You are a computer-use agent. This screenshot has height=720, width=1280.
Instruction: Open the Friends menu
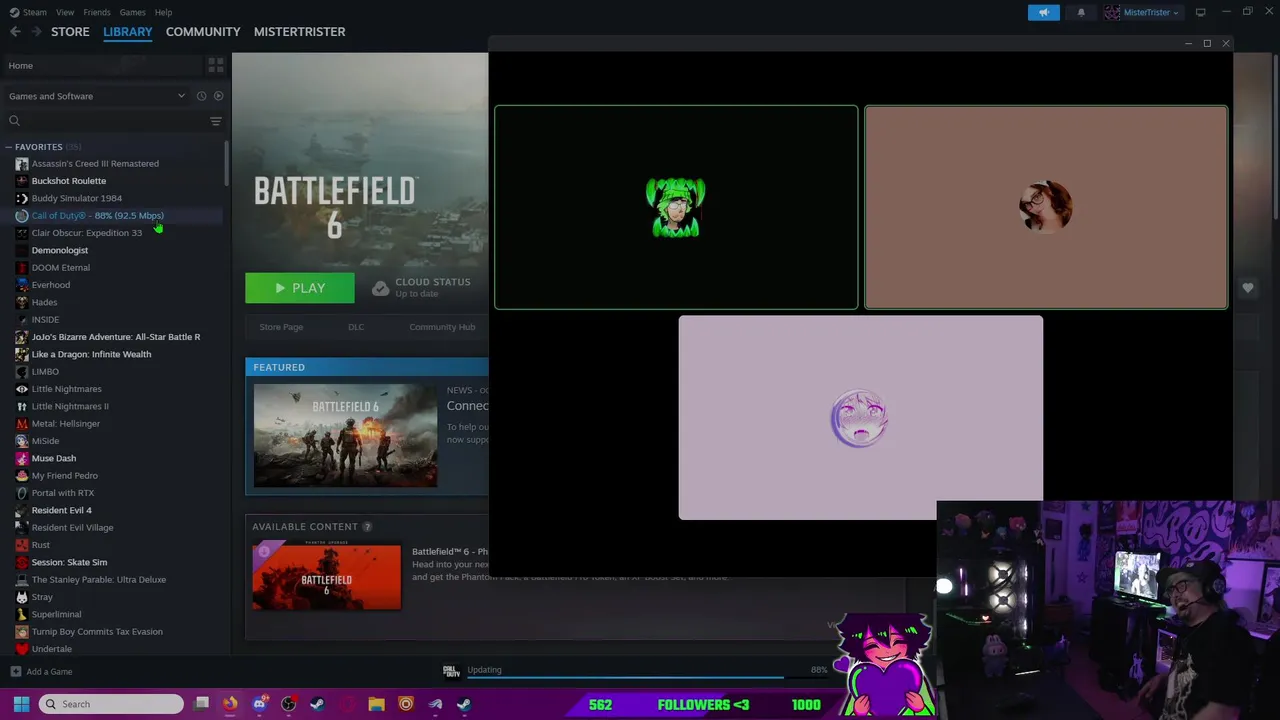97,12
